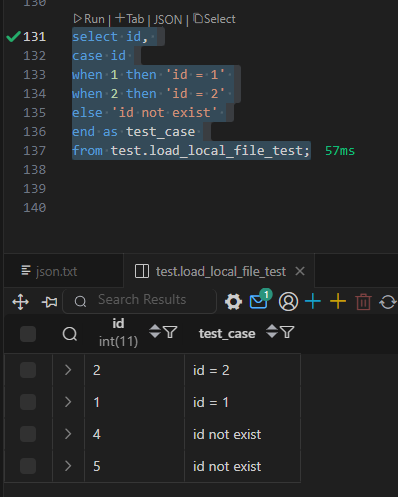This screenshot has height=497, width=398.
Task: Click the 'from test.load_local_file_test;' line
Action: pos(191,151)
